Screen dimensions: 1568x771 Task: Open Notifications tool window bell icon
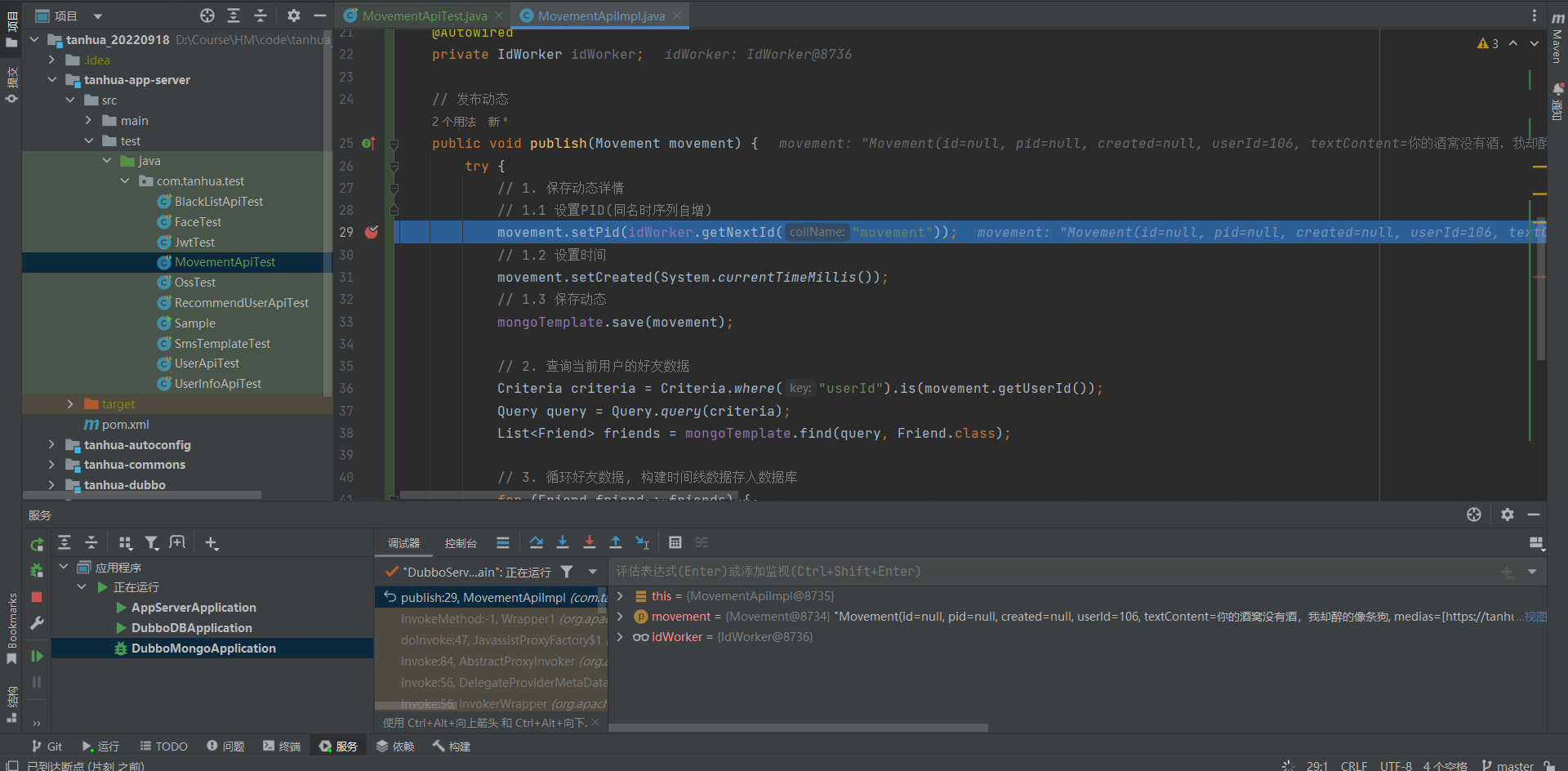coord(1557,101)
